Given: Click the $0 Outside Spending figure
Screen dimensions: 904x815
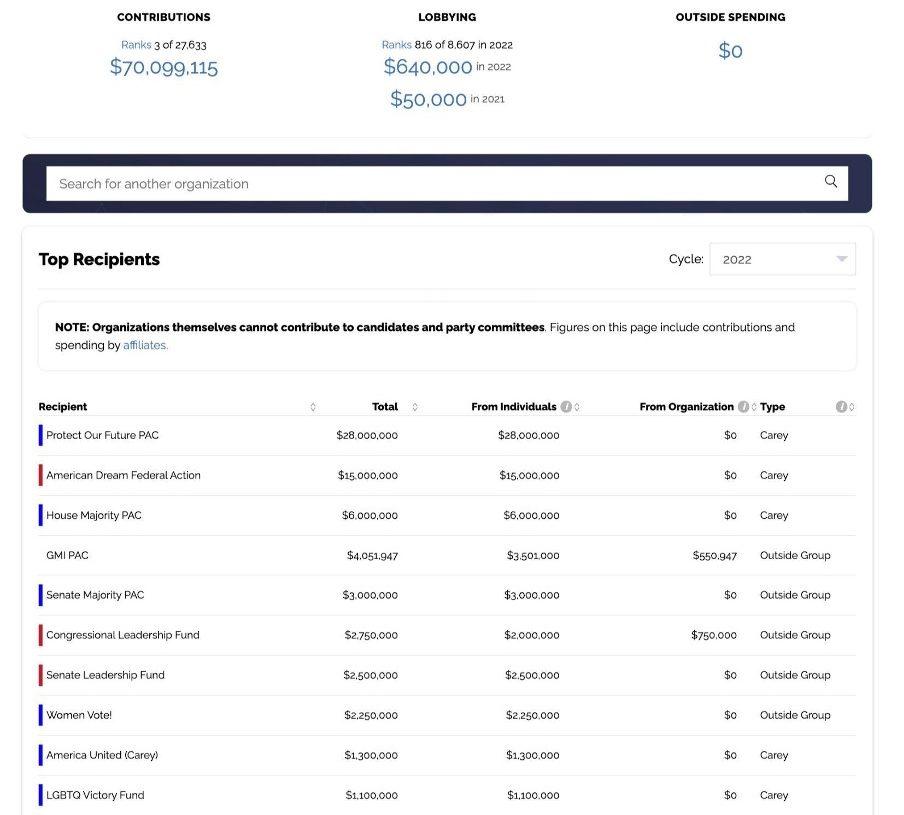Looking at the screenshot, I should click(x=730, y=51).
